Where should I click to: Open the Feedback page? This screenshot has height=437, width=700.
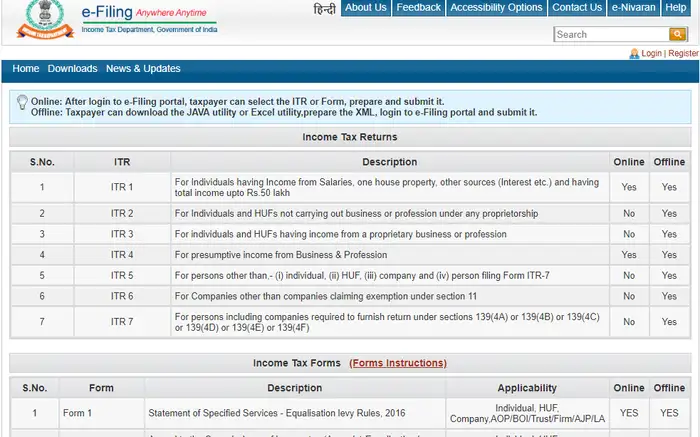pyautogui.click(x=418, y=8)
